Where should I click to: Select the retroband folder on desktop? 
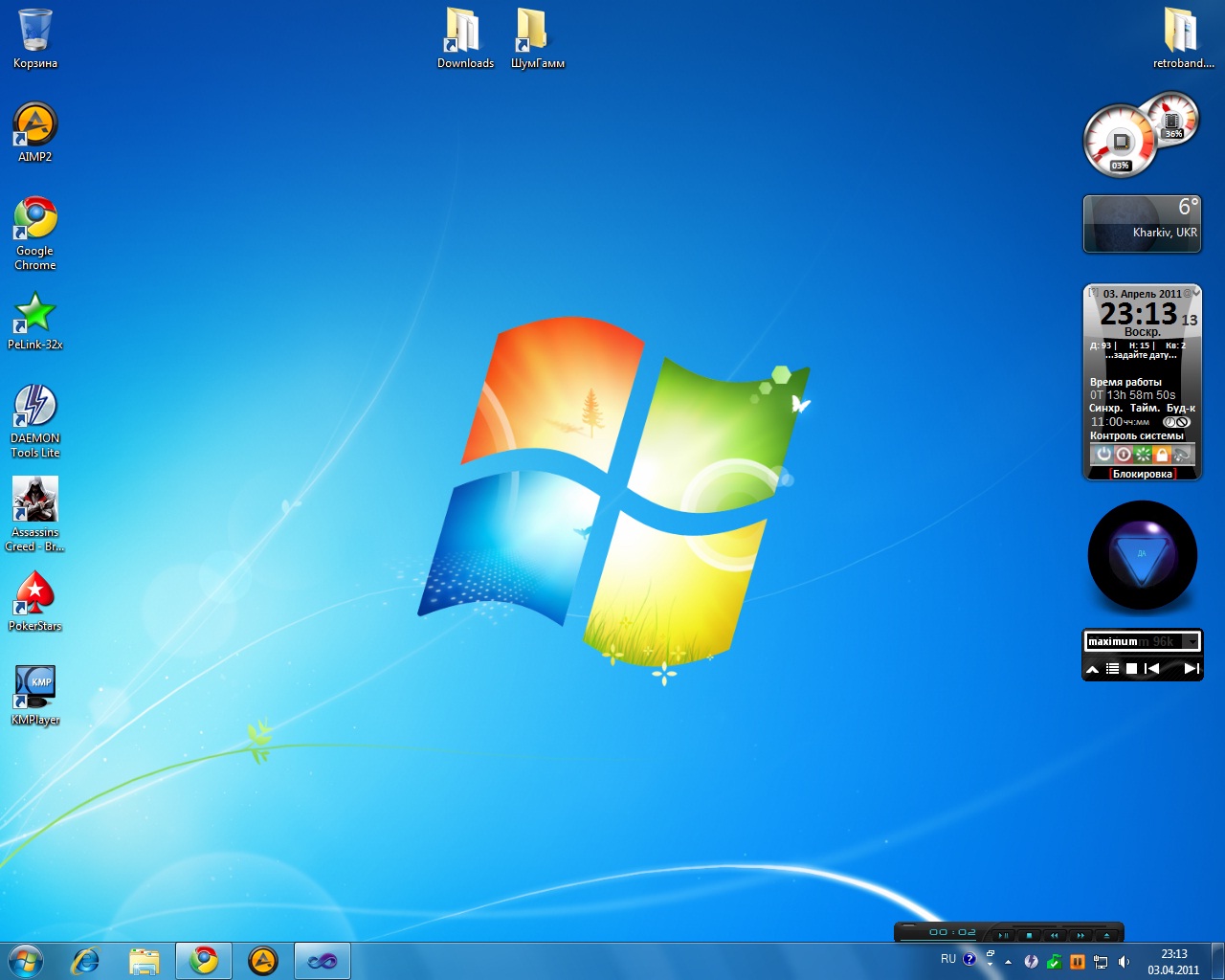(x=1183, y=39)
